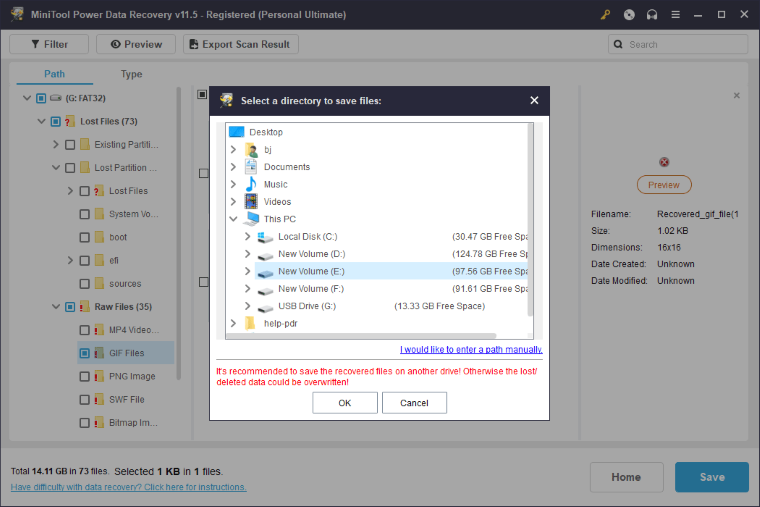Check the PNG Image checkbox
Image resolution: width=760 pixels, height=507 pixels.
tap(85, 377)
